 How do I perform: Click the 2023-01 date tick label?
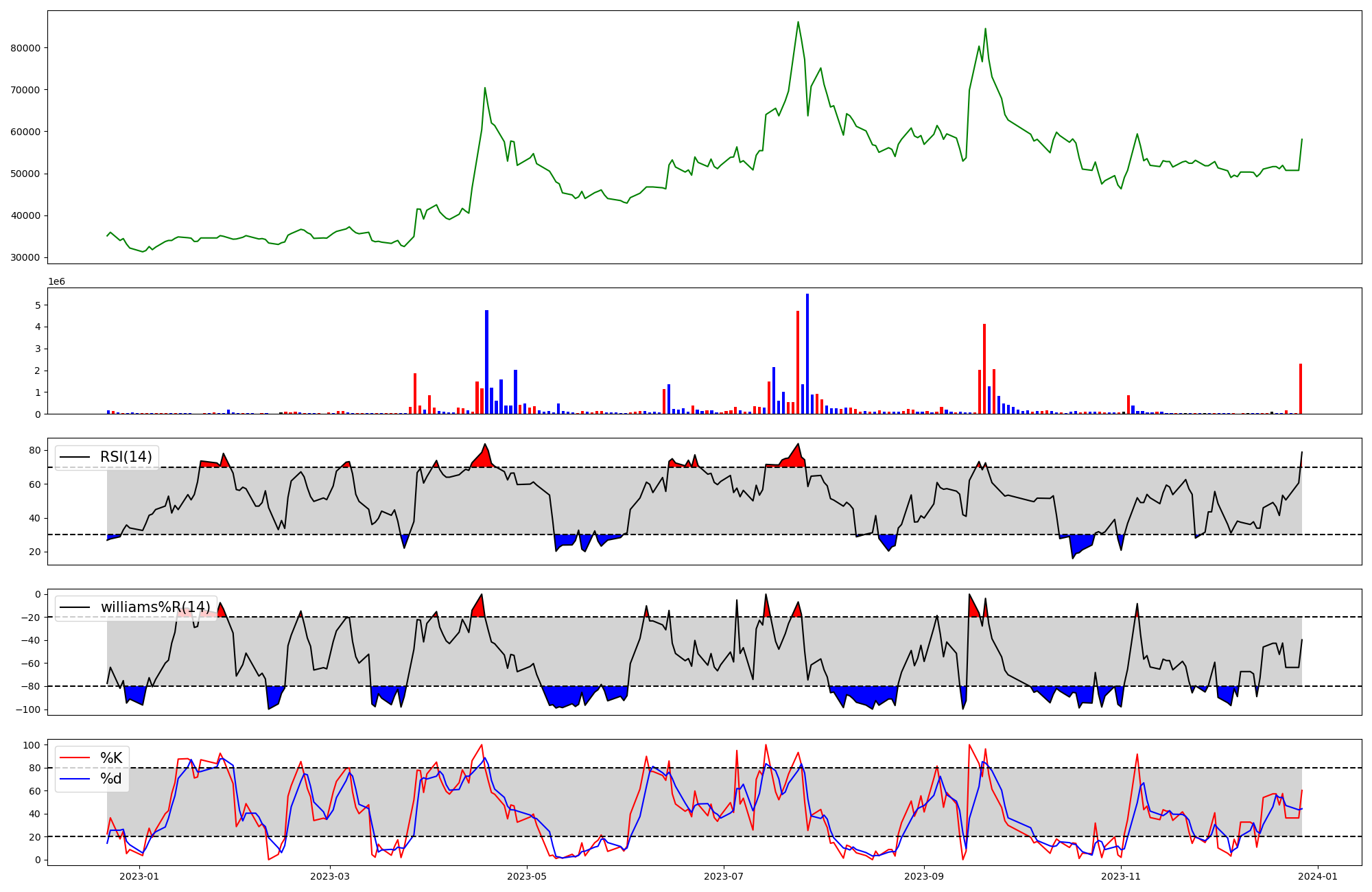pyautogui.click(x=139, y=876)
